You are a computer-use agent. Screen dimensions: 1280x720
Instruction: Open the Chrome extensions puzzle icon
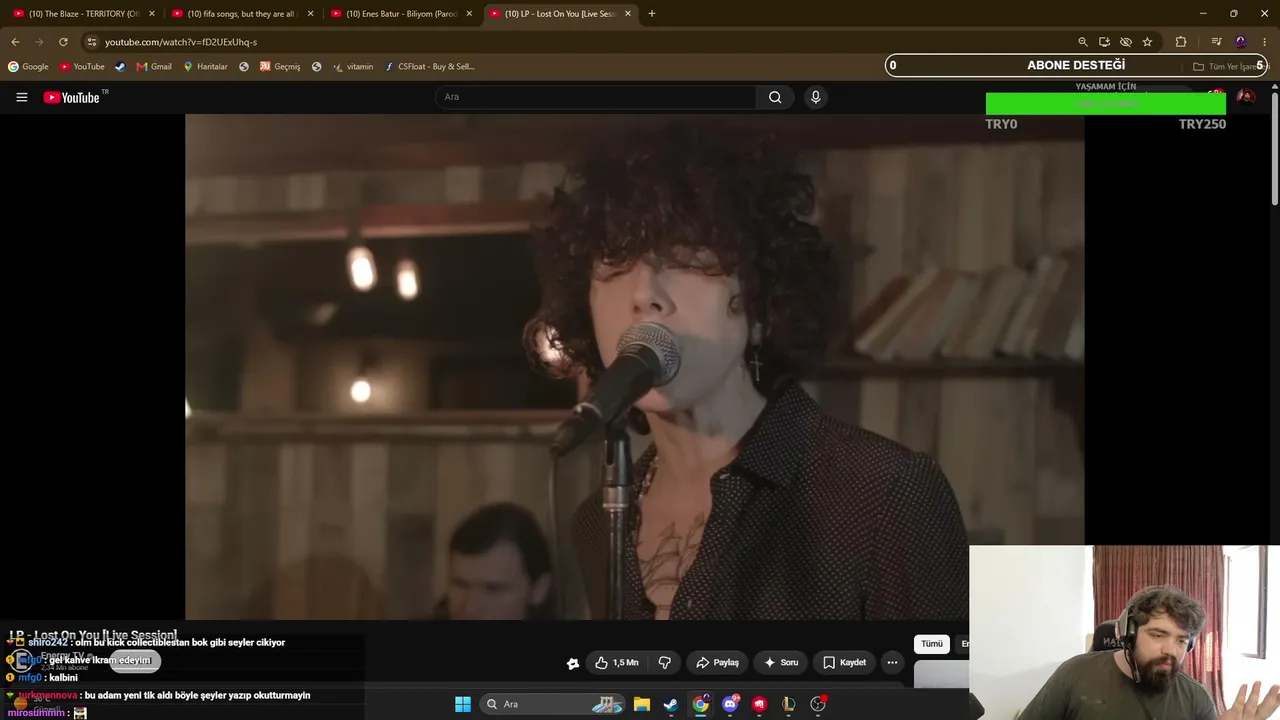click(x=1181, y=42)
